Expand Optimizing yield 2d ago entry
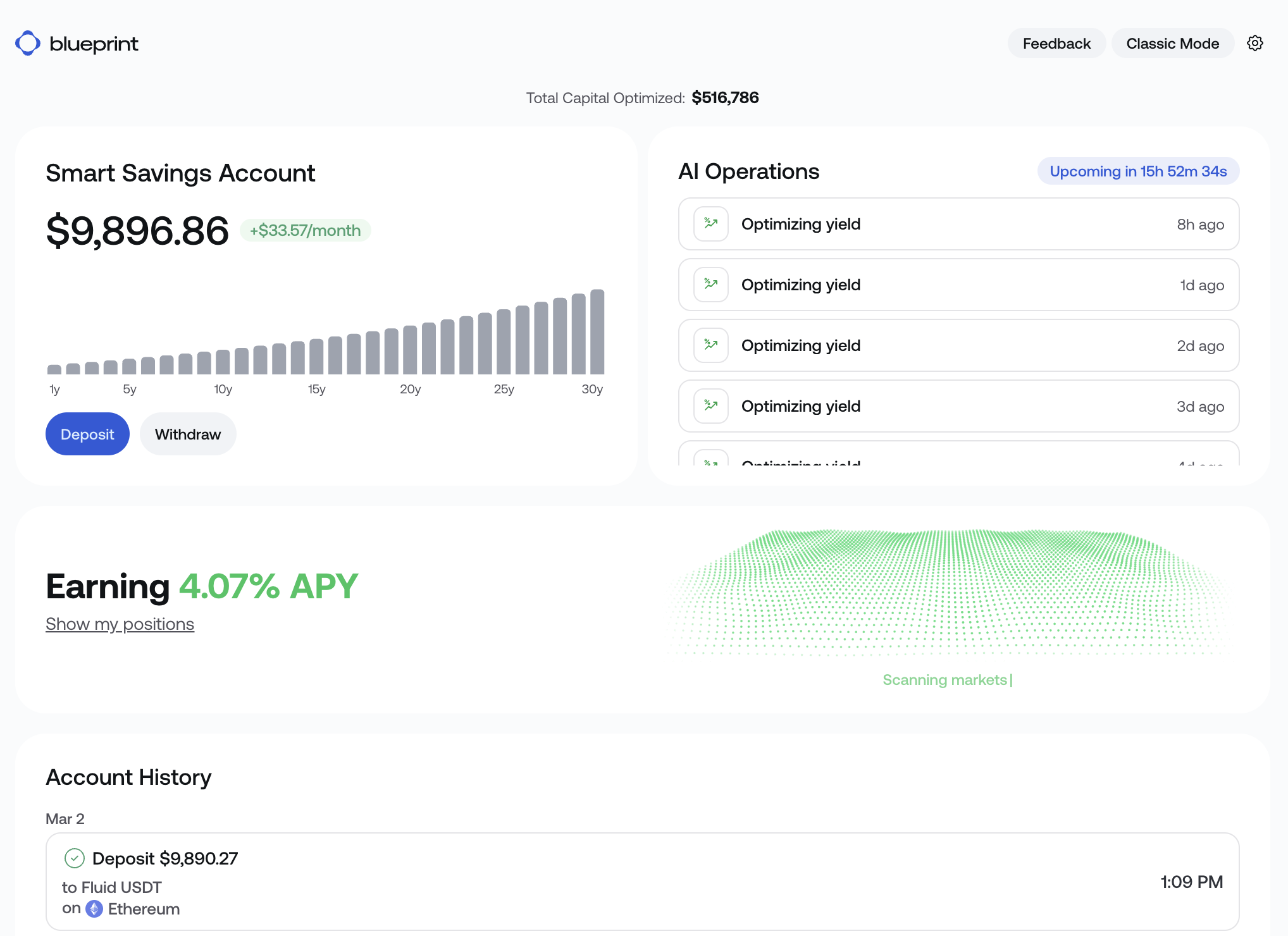The width and height of the screenshot is (1288, 936). click(958, 345)
